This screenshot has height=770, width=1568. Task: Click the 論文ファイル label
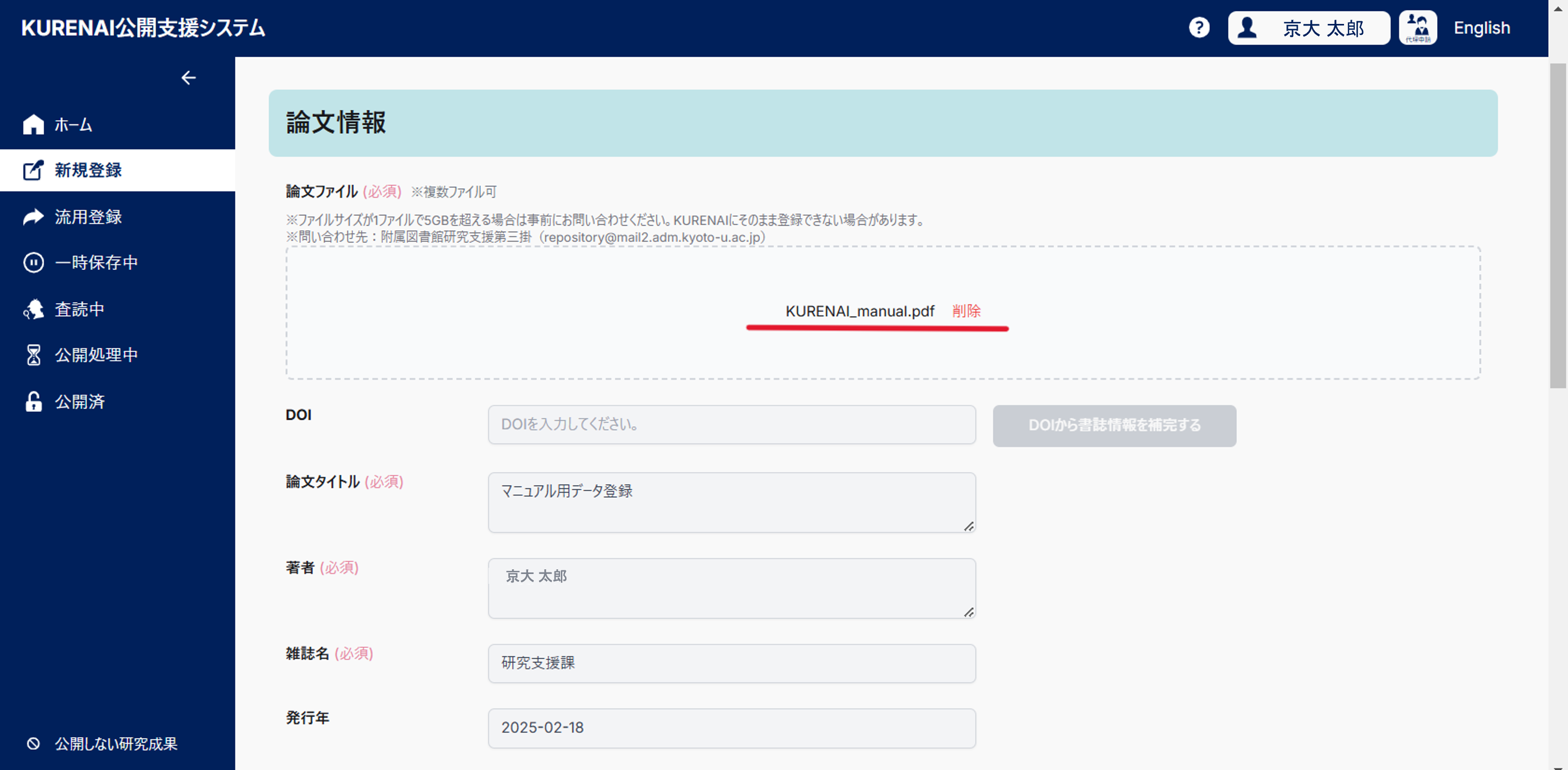coord(321,192)
